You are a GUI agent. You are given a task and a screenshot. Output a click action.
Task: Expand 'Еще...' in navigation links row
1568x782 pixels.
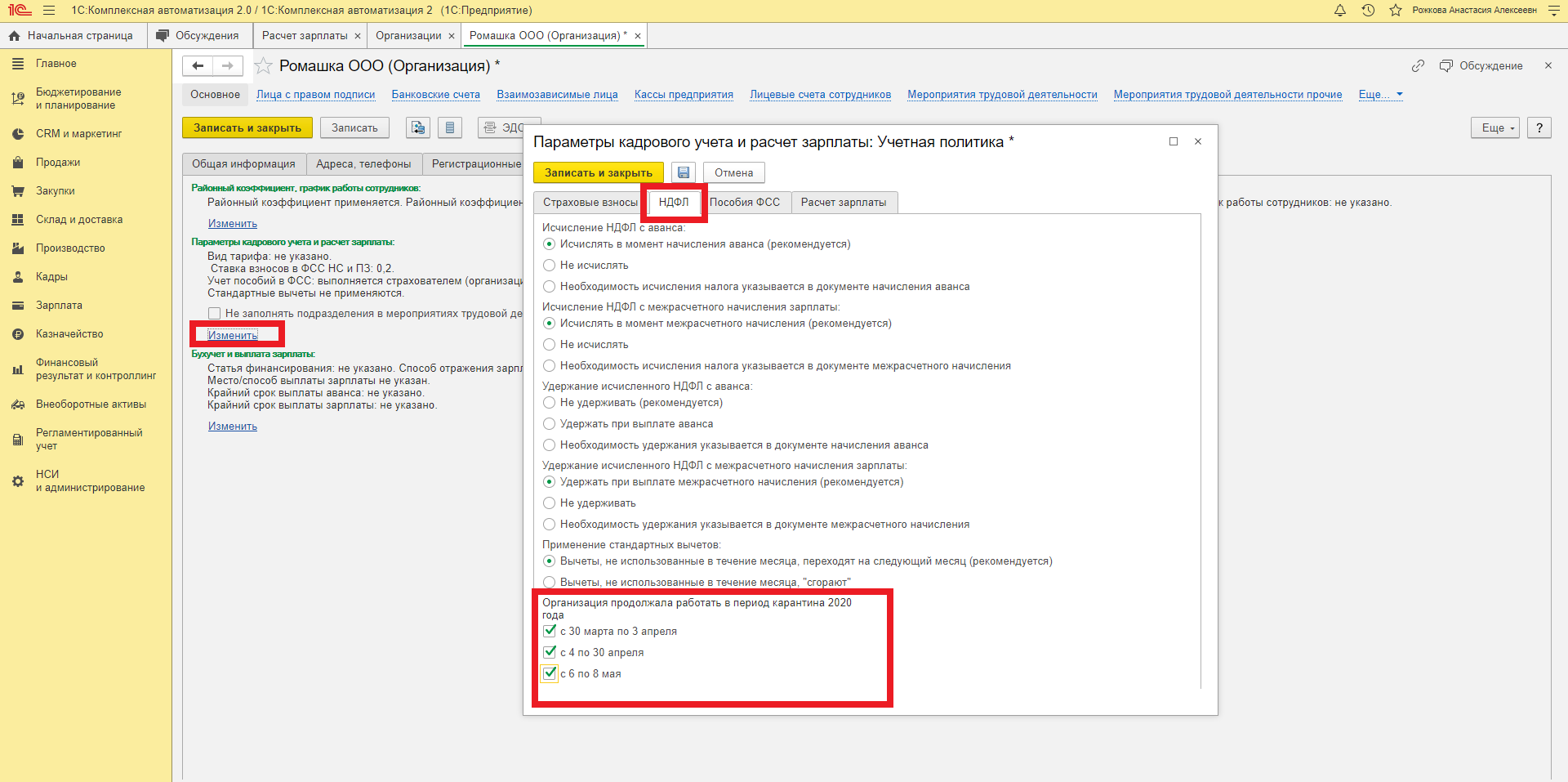(x=1380, y=95)
